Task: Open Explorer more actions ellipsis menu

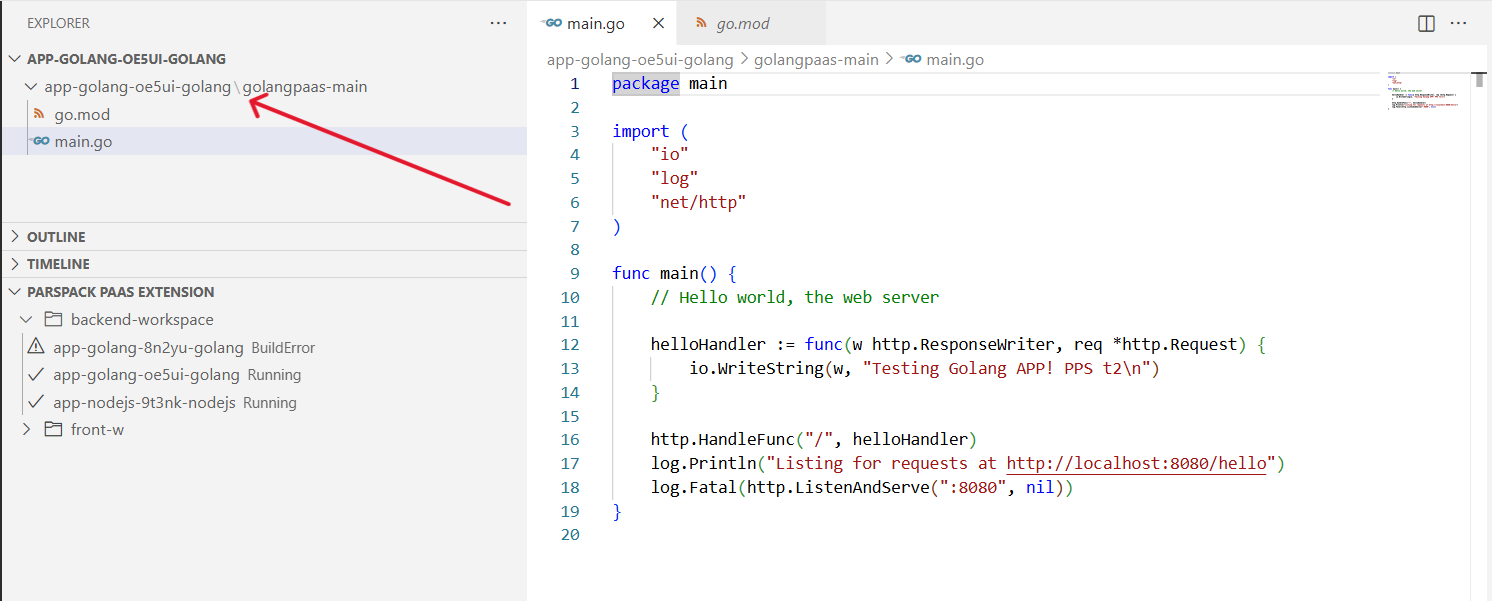Action: 498,23
